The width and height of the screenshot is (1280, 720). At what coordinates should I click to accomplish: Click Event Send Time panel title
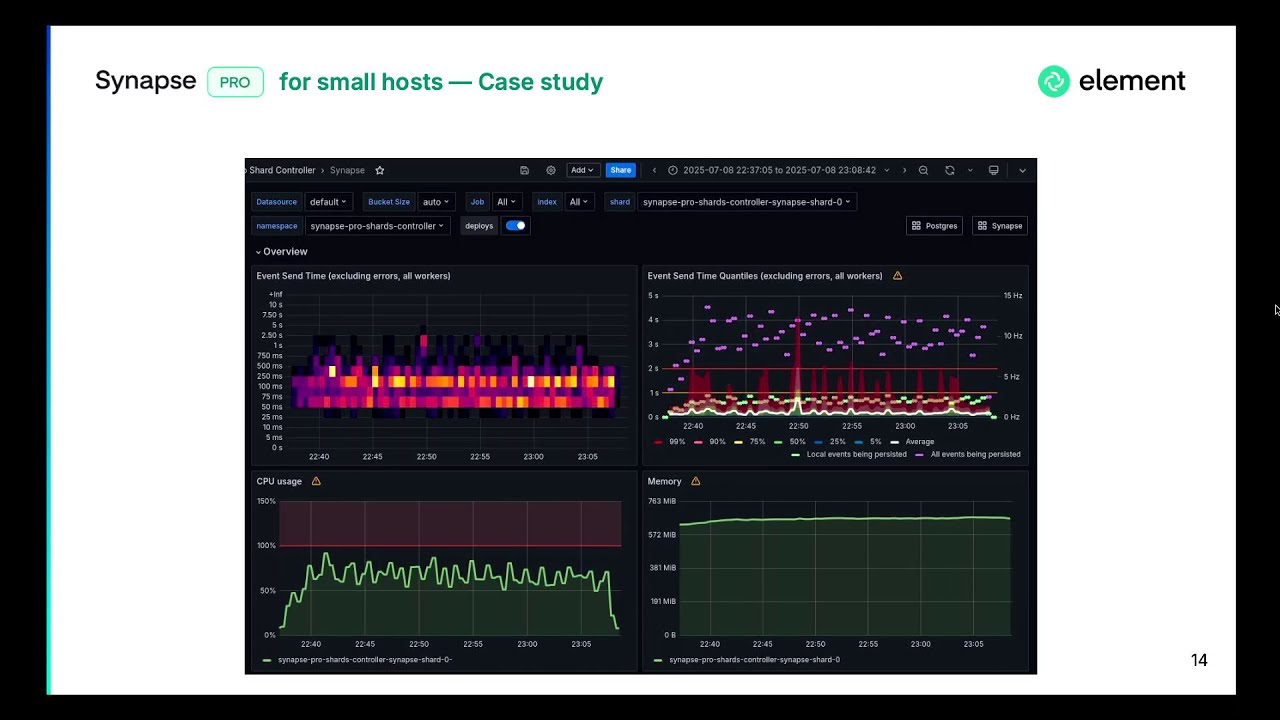point(353,276)
